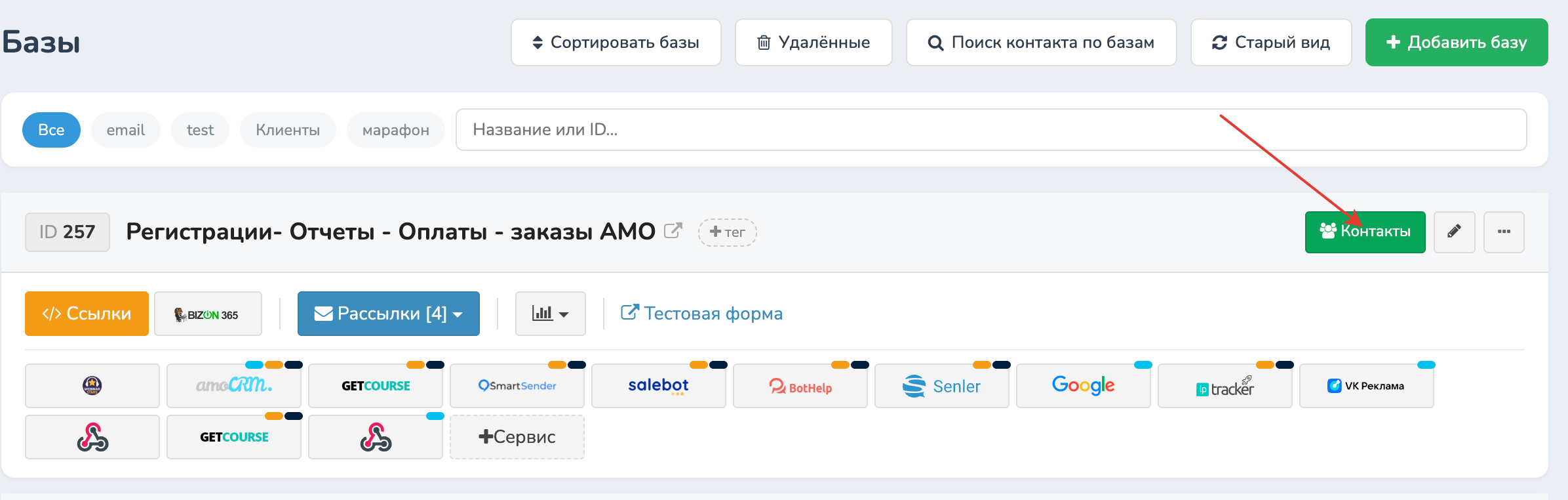Open the Тестовая форма link

tap(702, 314)
